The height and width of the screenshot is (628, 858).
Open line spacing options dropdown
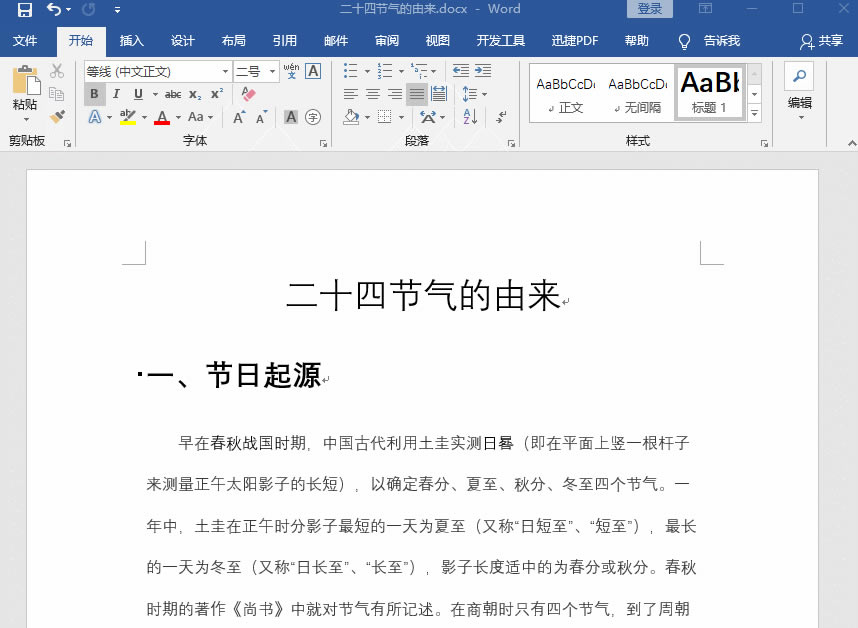click(x=474, y=94)
